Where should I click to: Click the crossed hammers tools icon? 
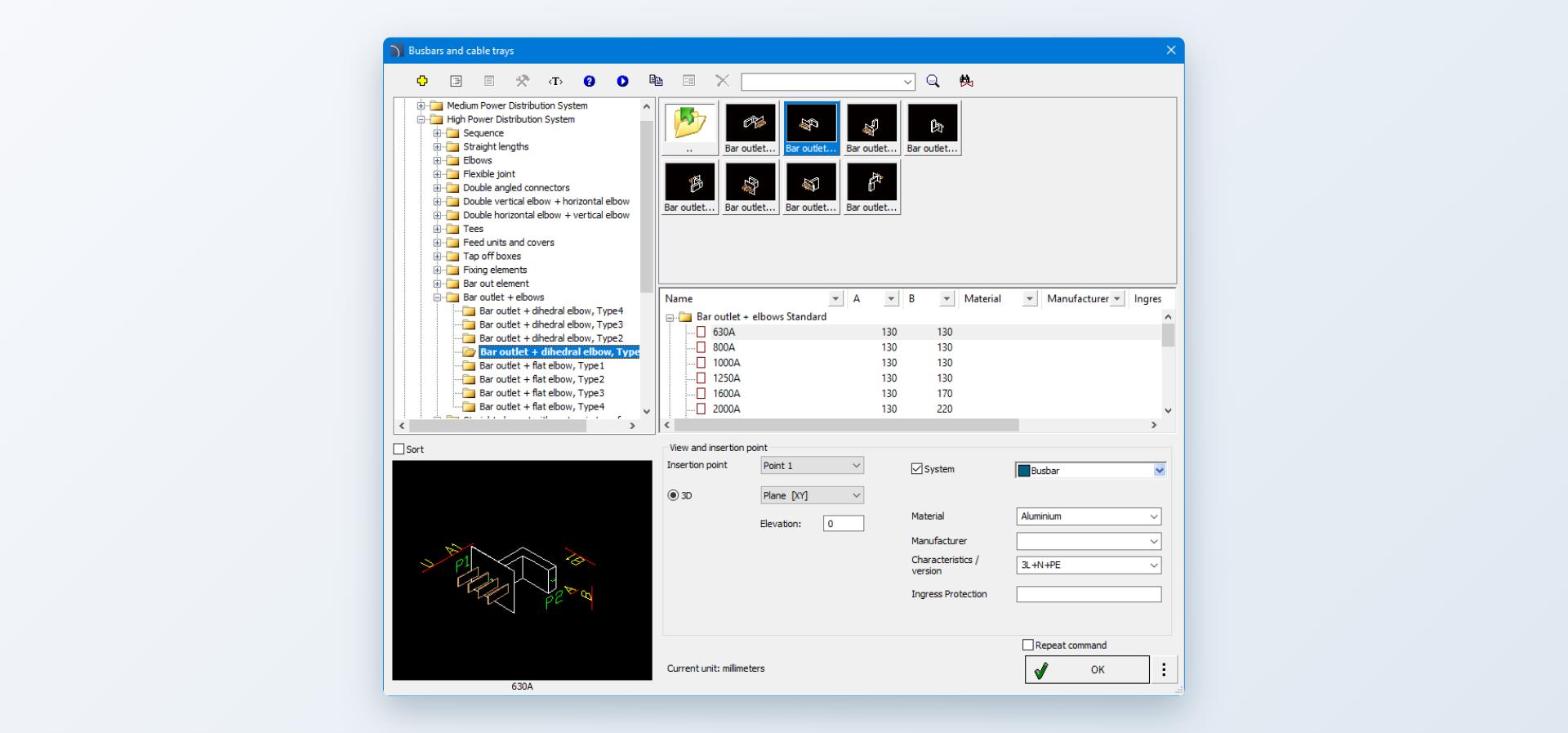[522, 81]
